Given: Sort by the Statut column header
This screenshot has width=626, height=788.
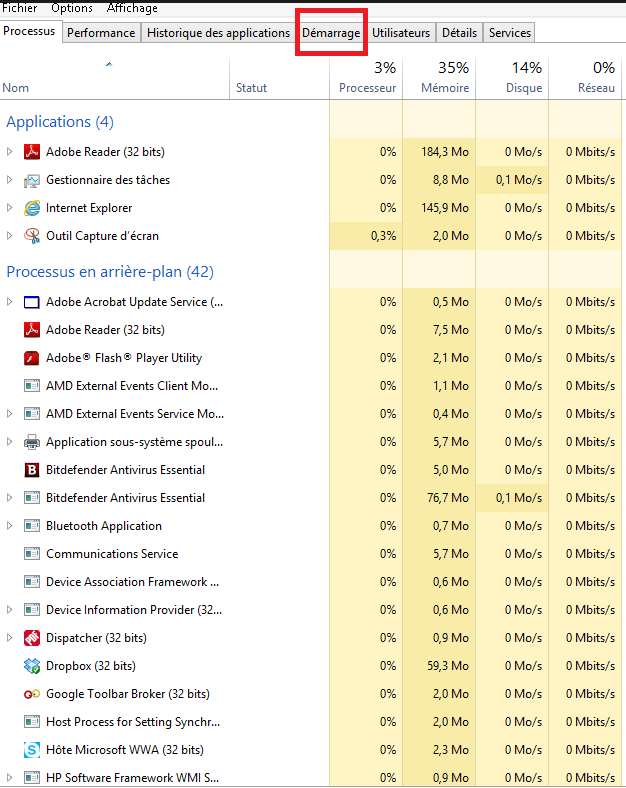Looking at the screenshot, I should tap(279, 78).
